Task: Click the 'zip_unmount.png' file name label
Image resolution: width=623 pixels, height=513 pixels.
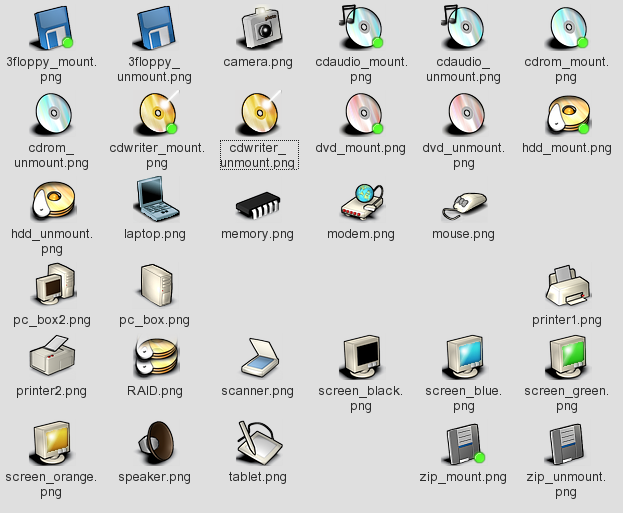Action: click(x=566, y=484)
